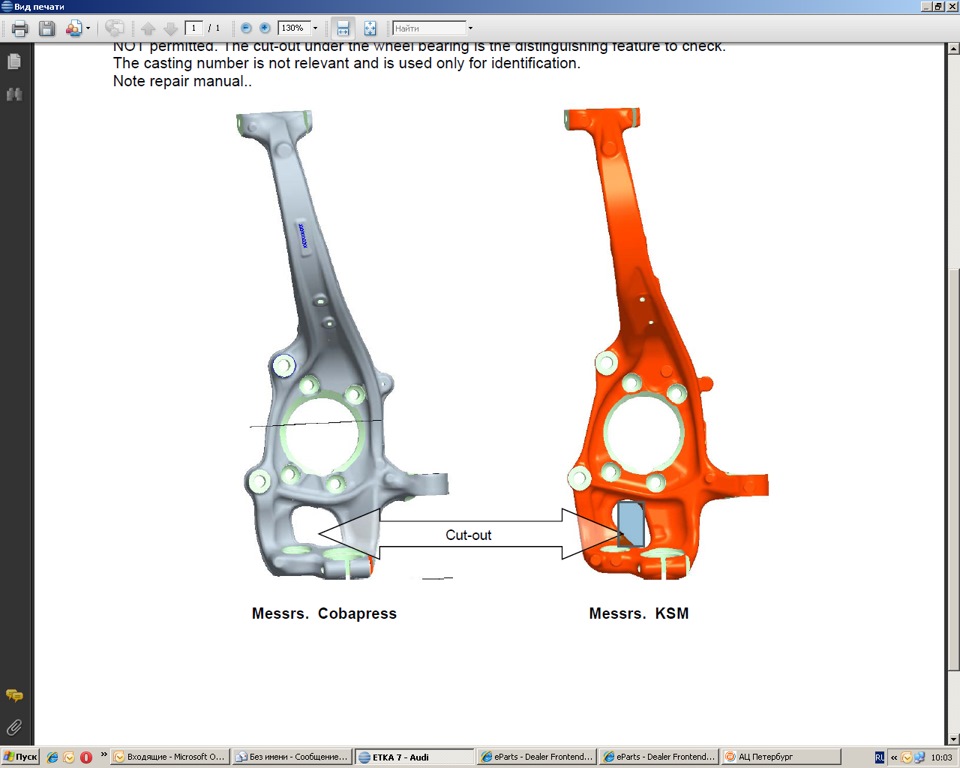Launch Outlook from quick launch

tap(69, 758)
